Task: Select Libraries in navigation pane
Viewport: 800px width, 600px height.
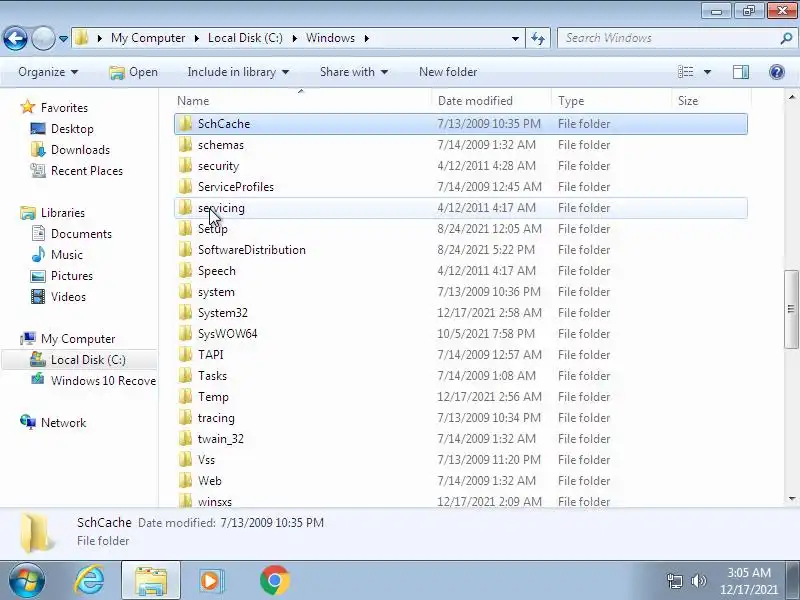Action: (x=63, y=212)
